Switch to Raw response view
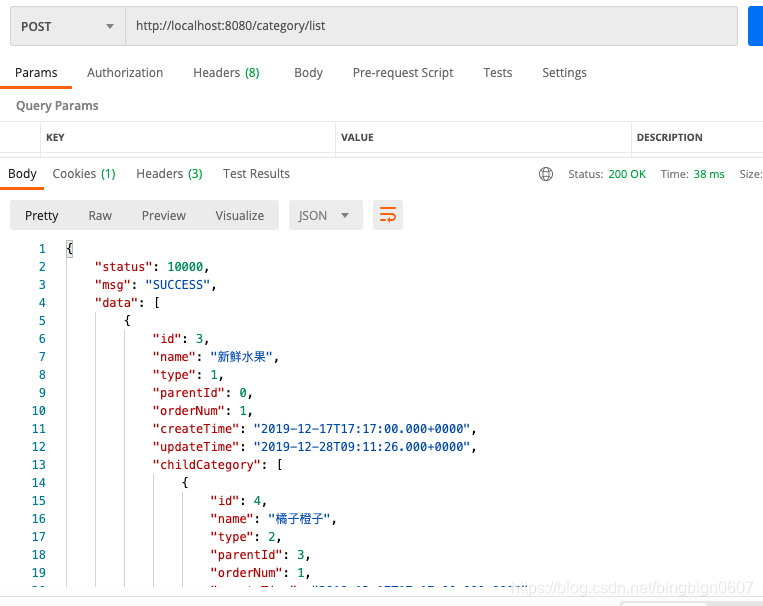763x606 pixels. coord(100,215)
